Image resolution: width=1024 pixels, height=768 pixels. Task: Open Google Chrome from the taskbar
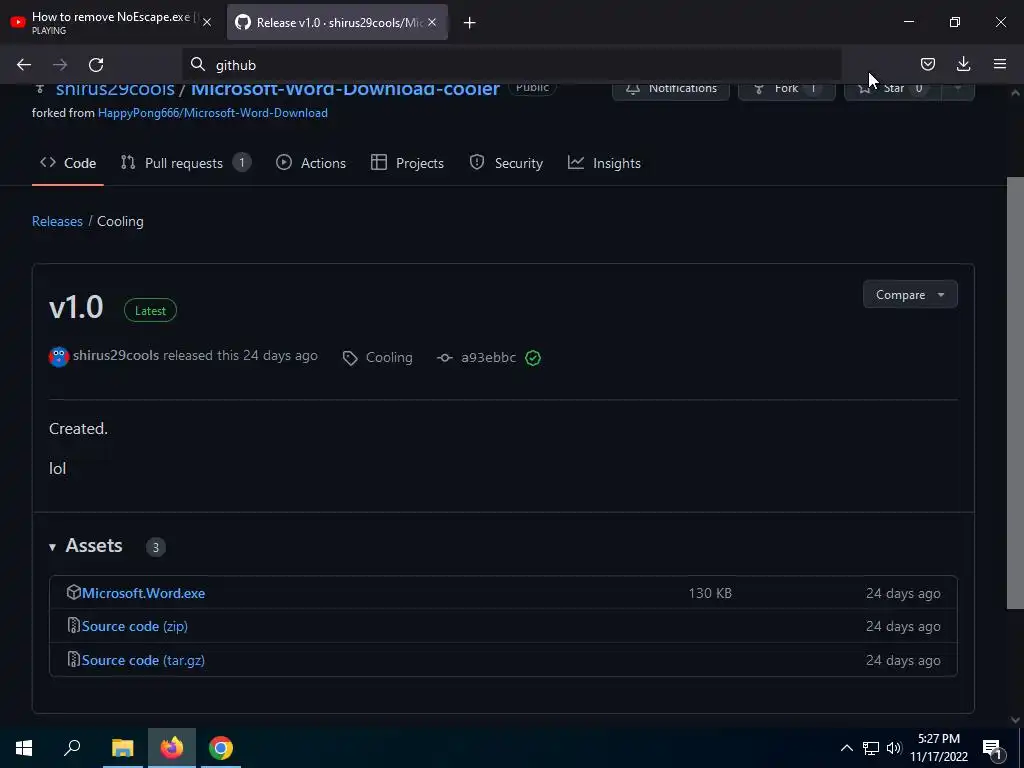coord(221,748)
